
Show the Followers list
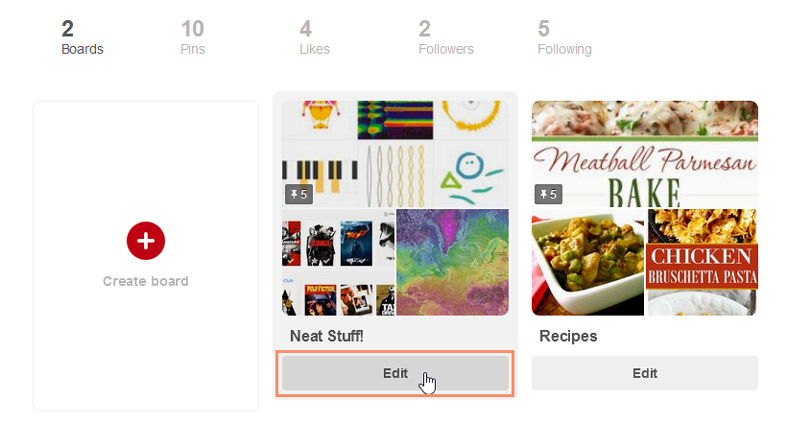(x=446, y=38)
